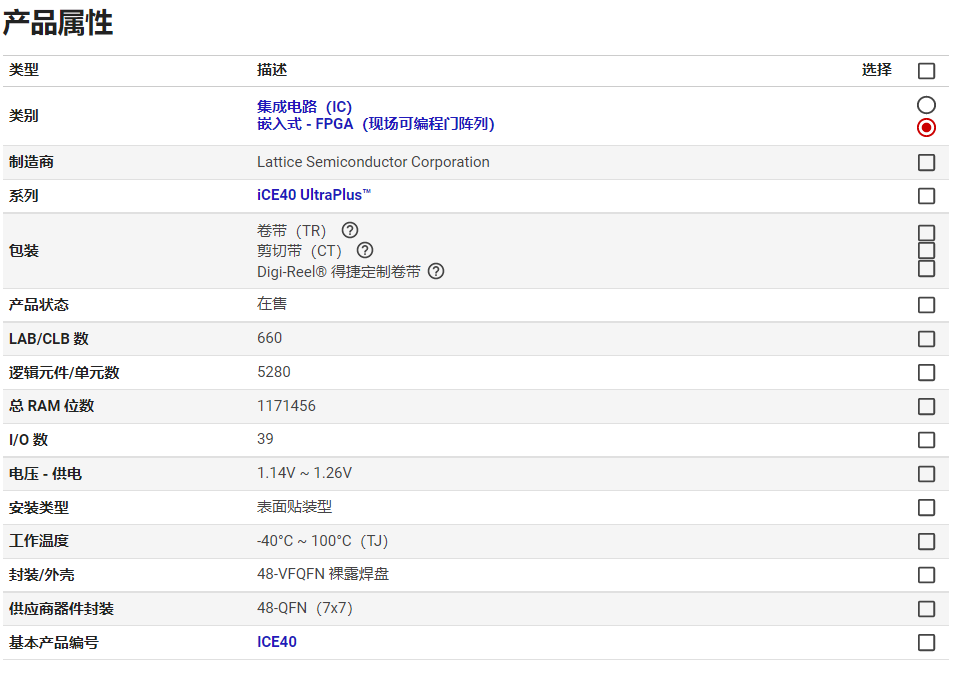The image size is (959, 675).
Task: Select the 嵌入式 - FPGA radio button
Action: (926, 127)
